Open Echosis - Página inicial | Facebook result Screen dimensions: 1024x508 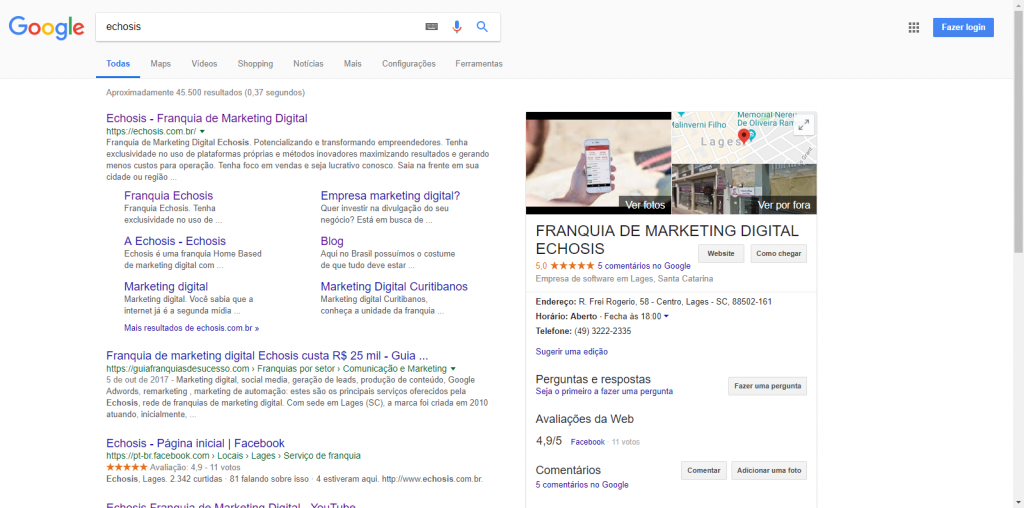pyautogui.click(x=195, y=443)
